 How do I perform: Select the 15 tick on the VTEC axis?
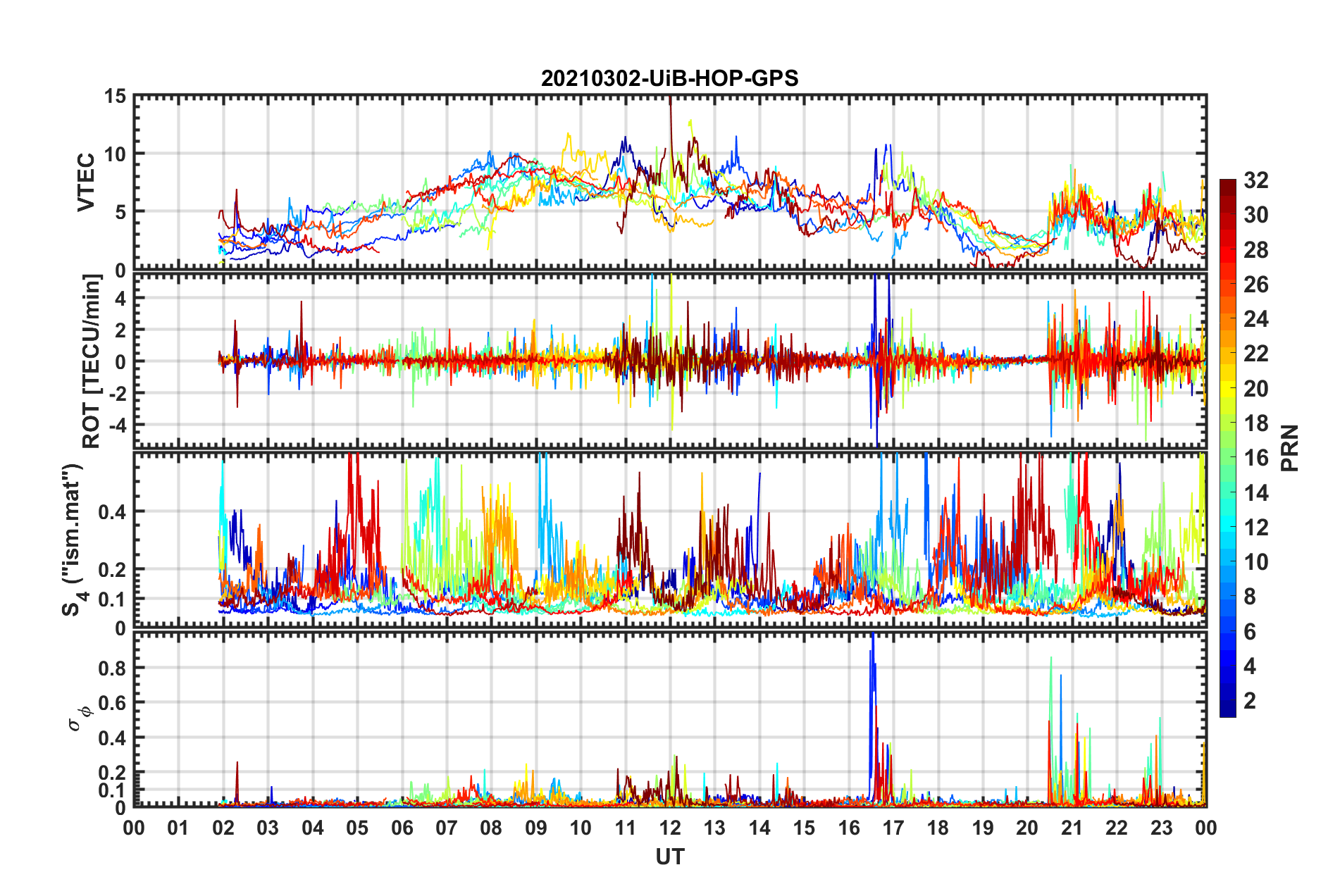click(115, 97)
